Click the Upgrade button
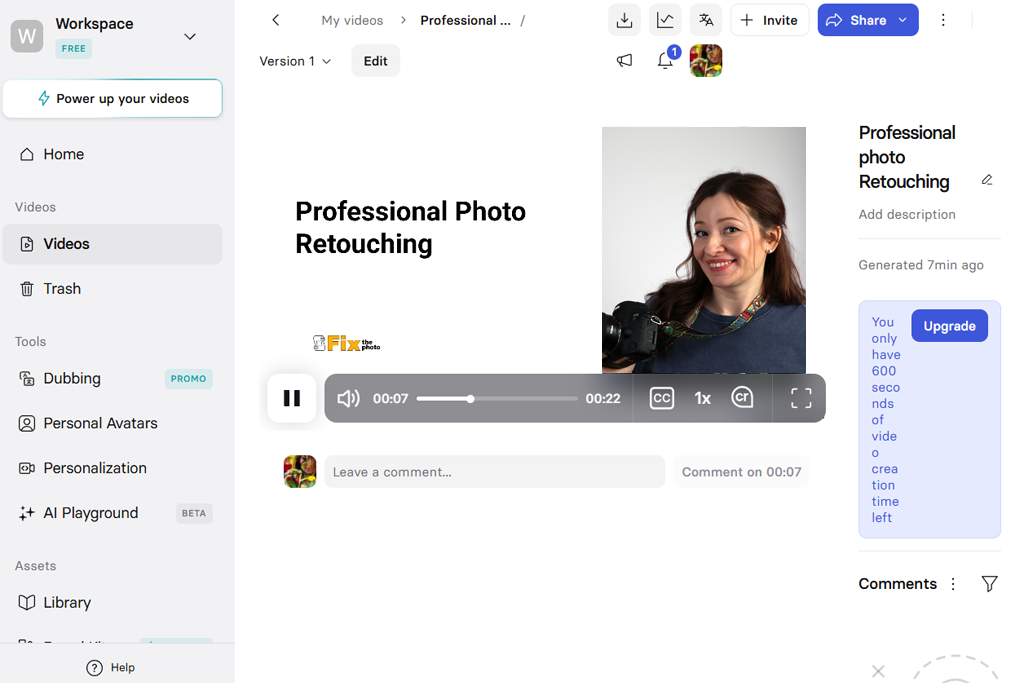1024x683 pixels. 950,326
